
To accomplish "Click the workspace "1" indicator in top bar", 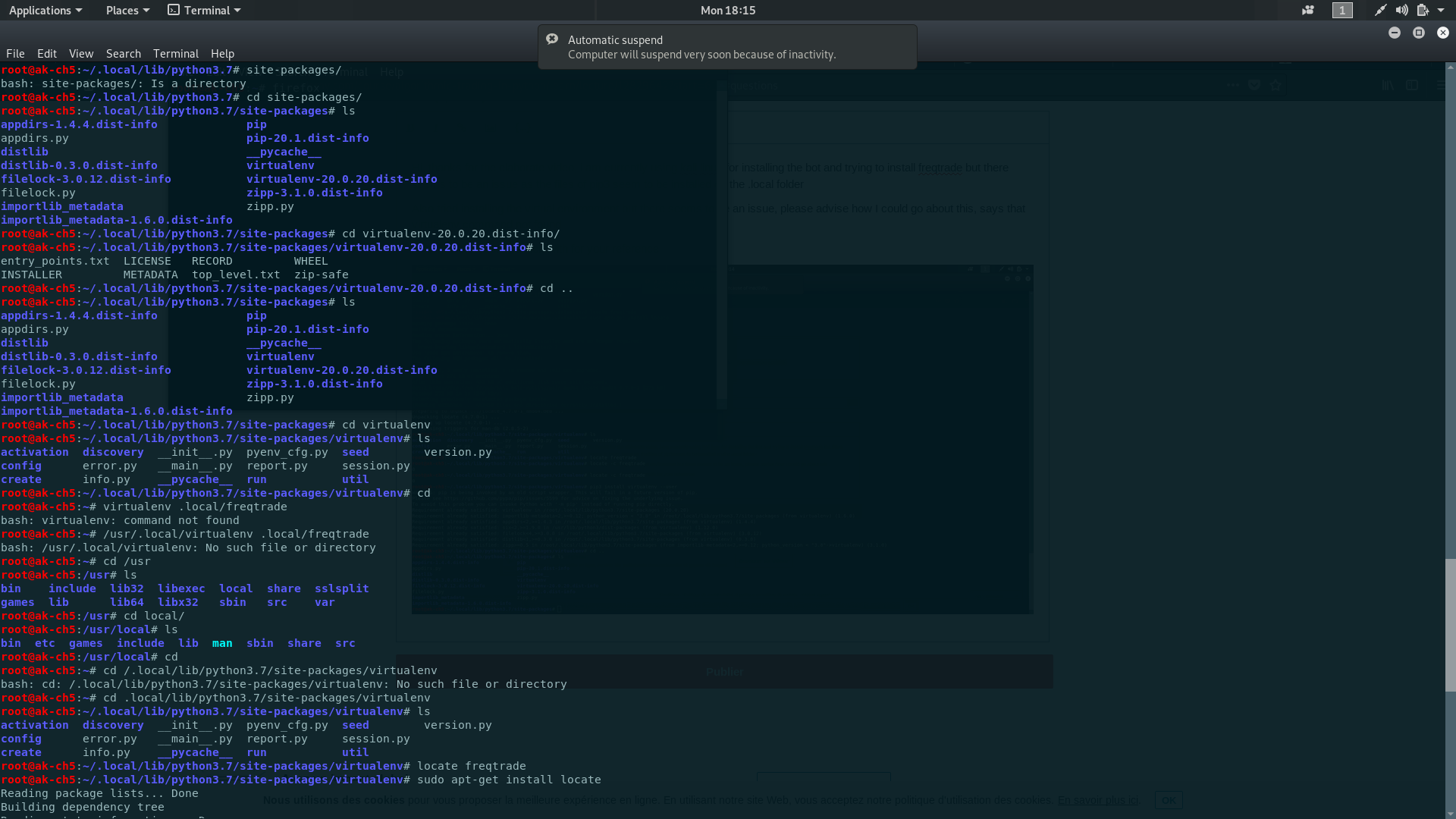I will [1341, 11].
